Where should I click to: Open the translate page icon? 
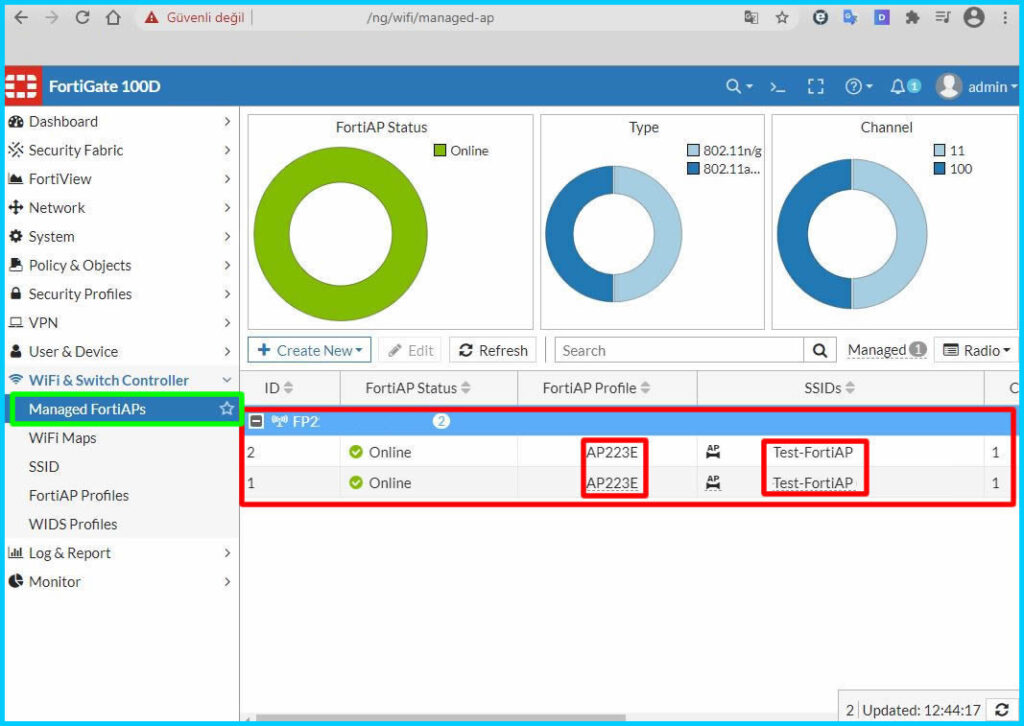[x=751, y=18]
